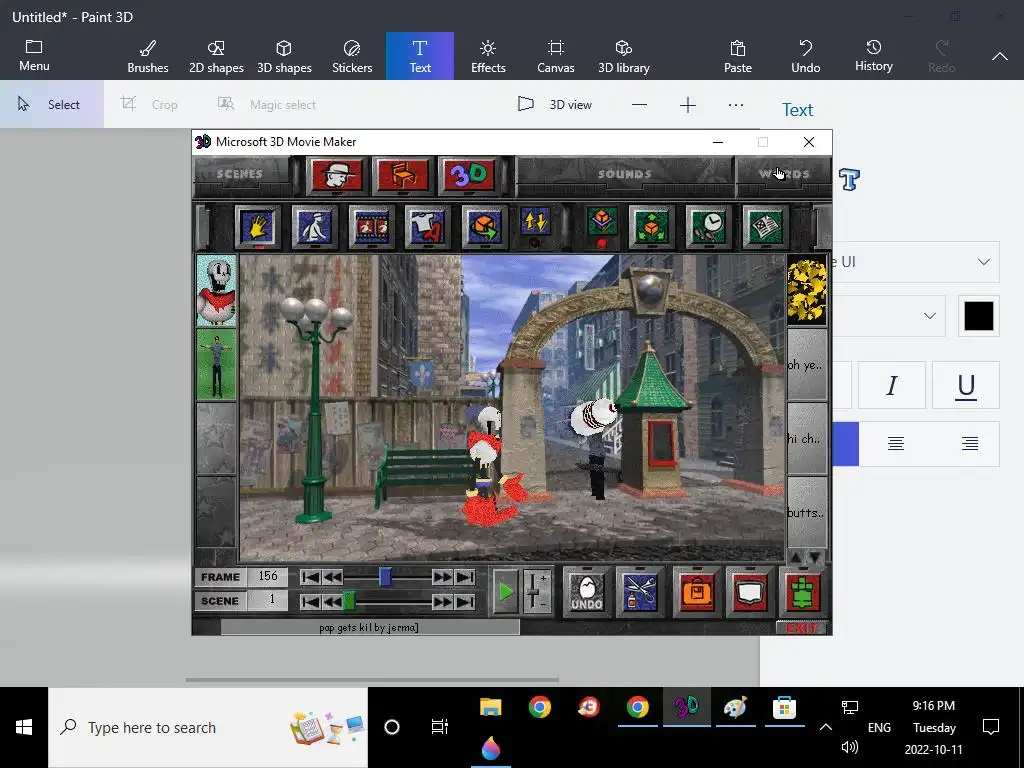The height and width of the screenshot is (768, 1024).
Task: Collapse the Paint 3D ribbon with chevron
Action: (x=1000, y=57)
